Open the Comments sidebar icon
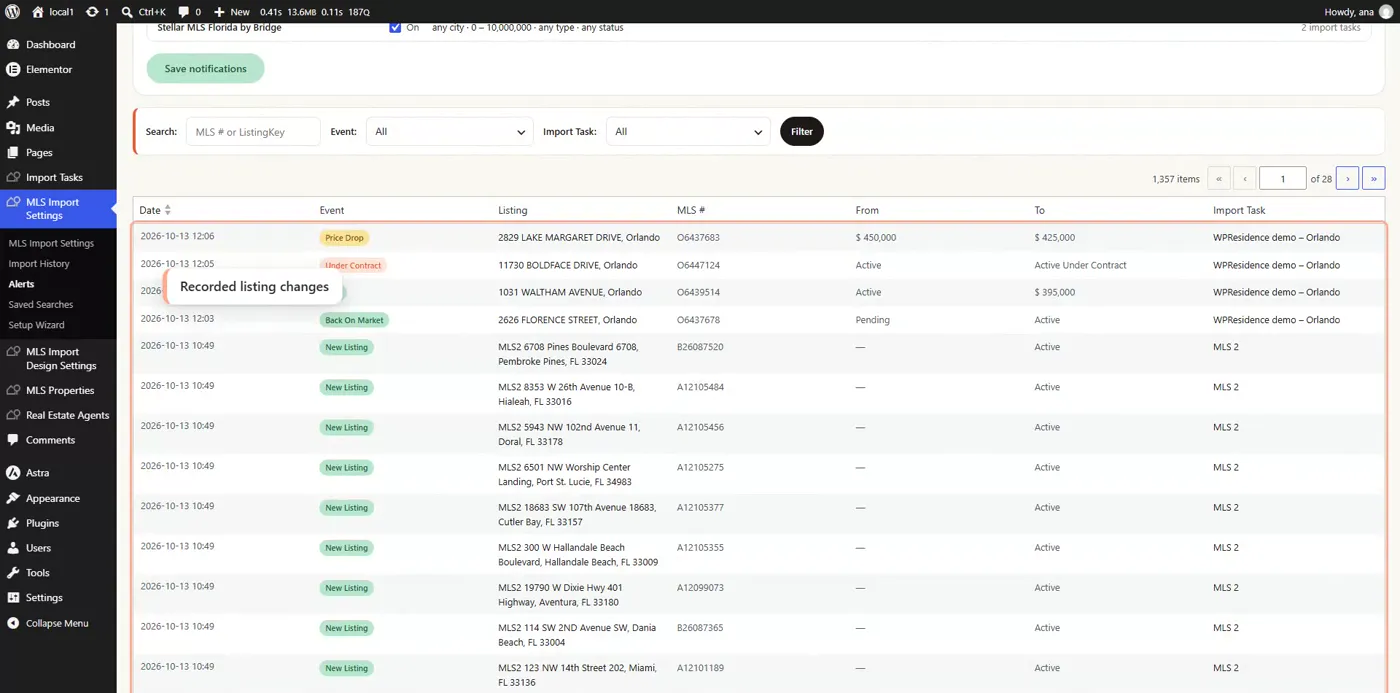This screenshot has width=1400, height=693. (x=13, y=440)
